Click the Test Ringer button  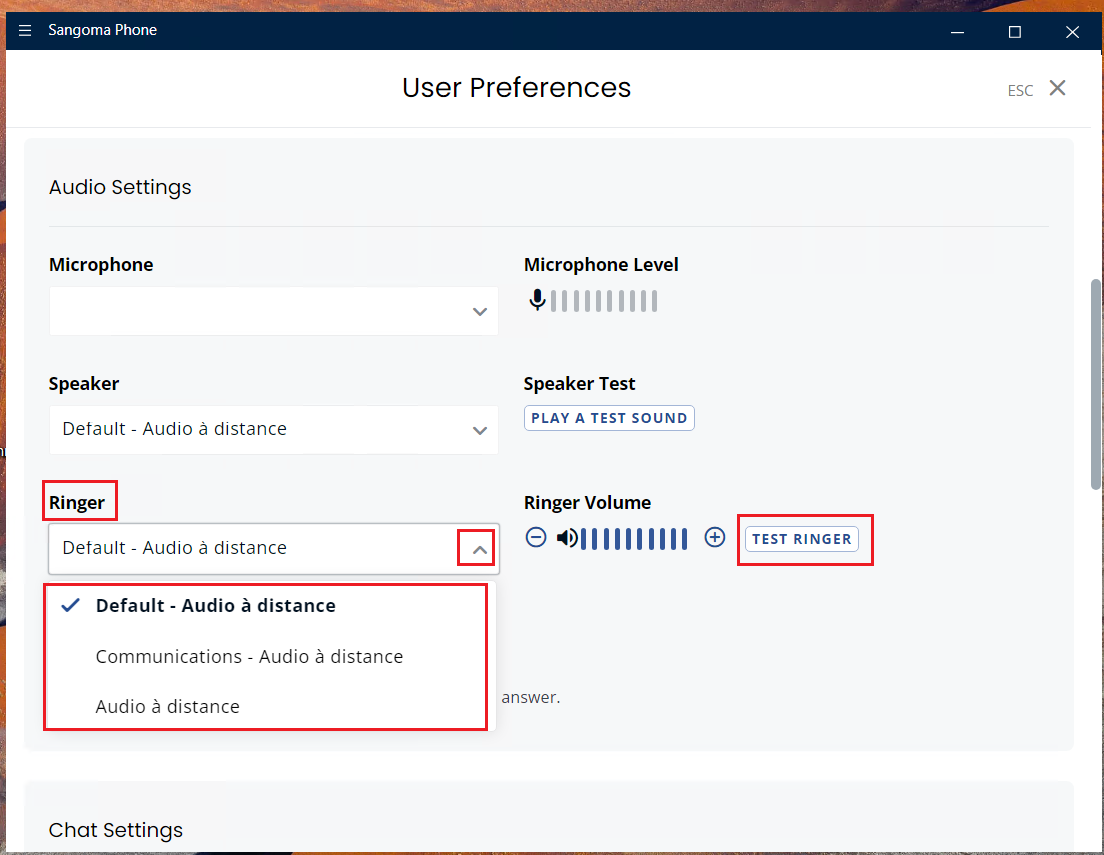(x=801, y=539)
